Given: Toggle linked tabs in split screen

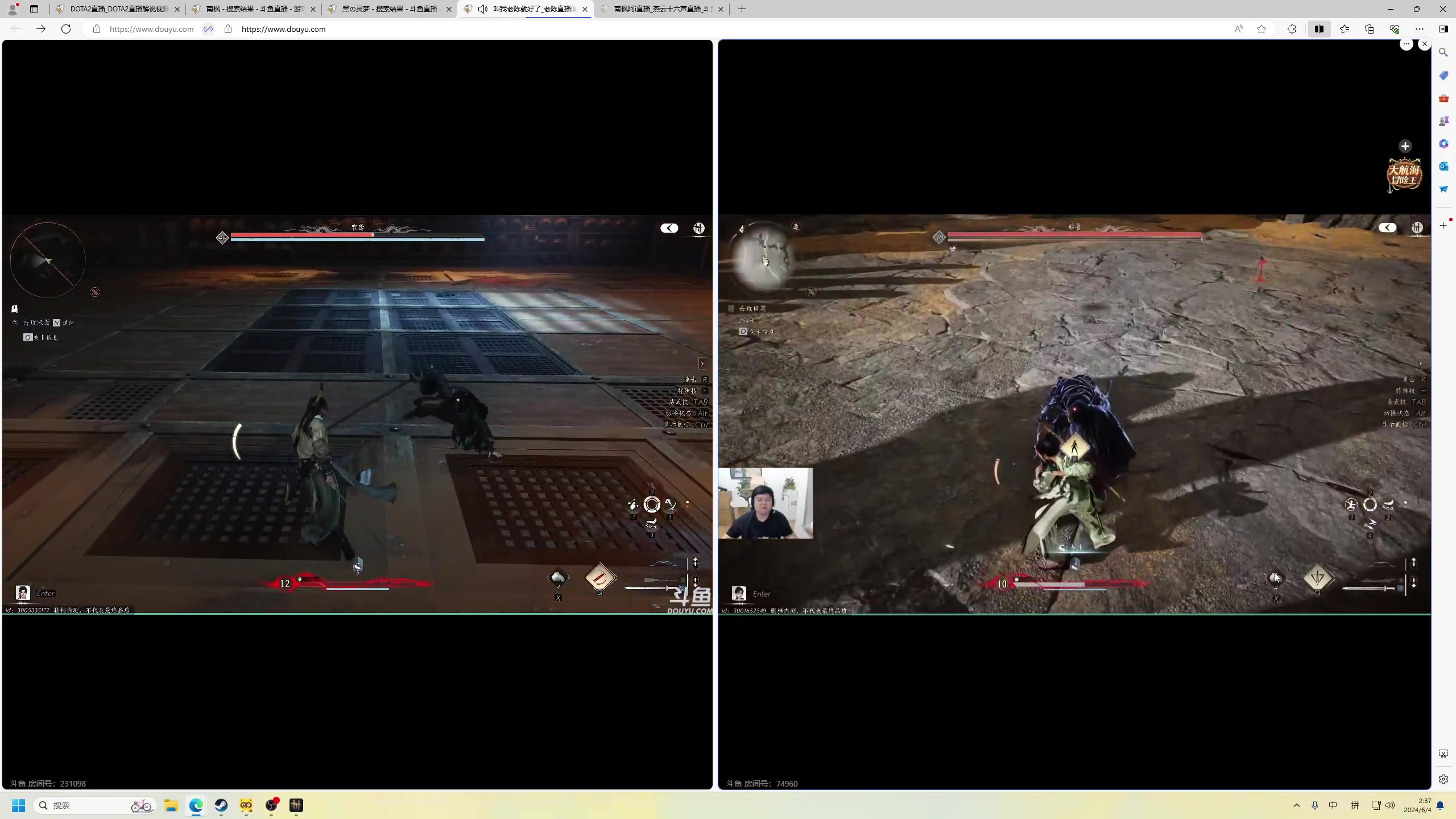Looking at the screenshot, I should coord(208,29).
